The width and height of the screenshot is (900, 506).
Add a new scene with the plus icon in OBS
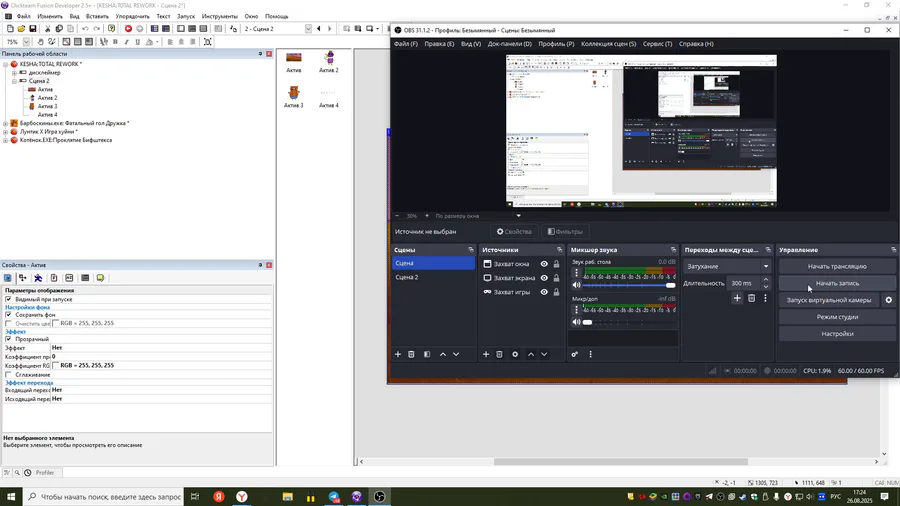398,355
